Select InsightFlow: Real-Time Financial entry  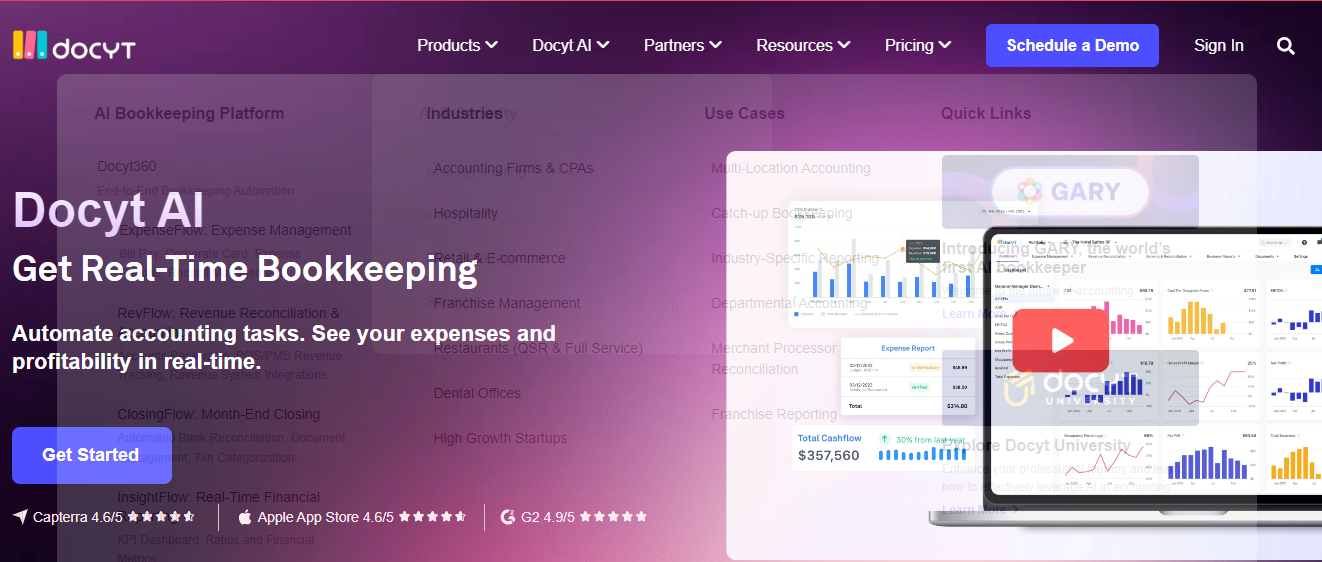(x=218, y=497)
